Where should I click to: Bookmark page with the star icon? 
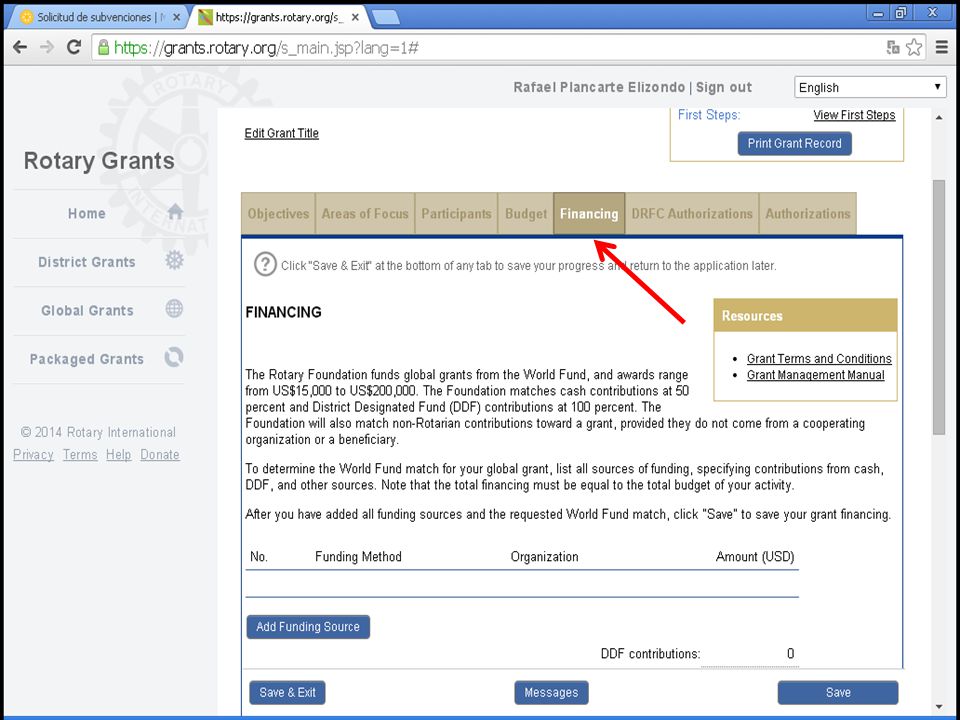pyautogui.click(x=914, y=47)
